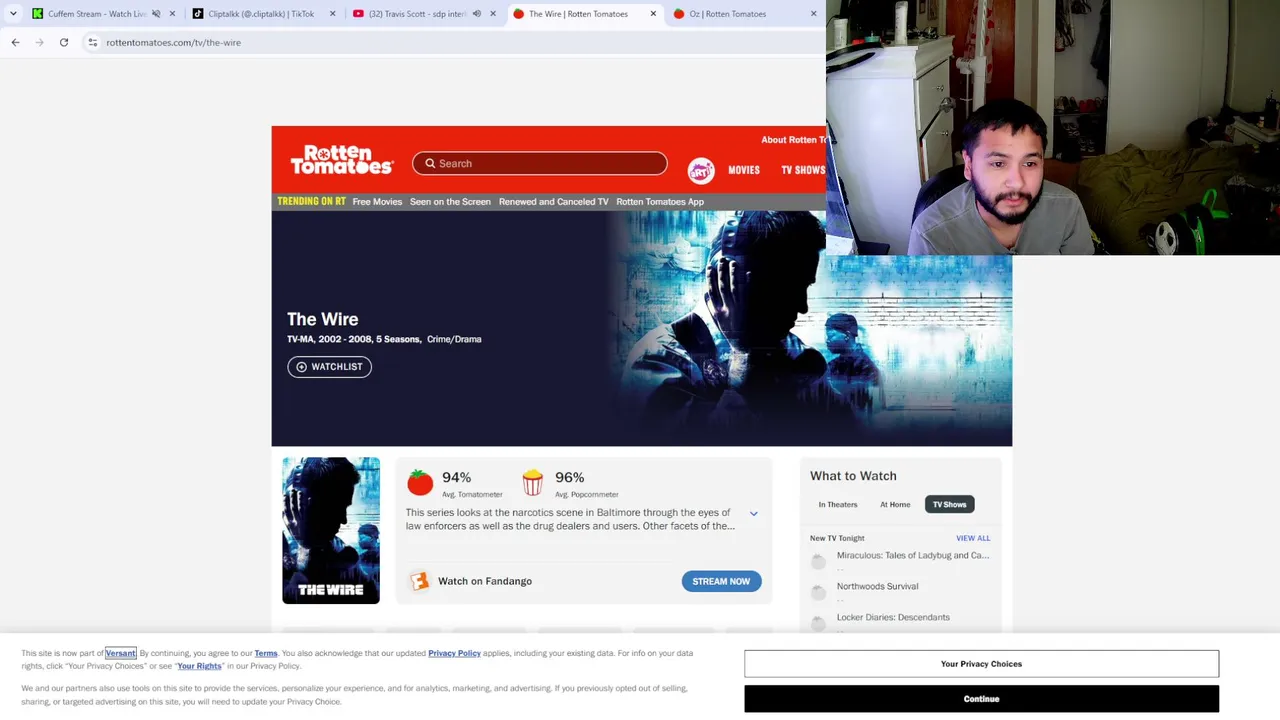Open the browser tab search dropdown

13,14
